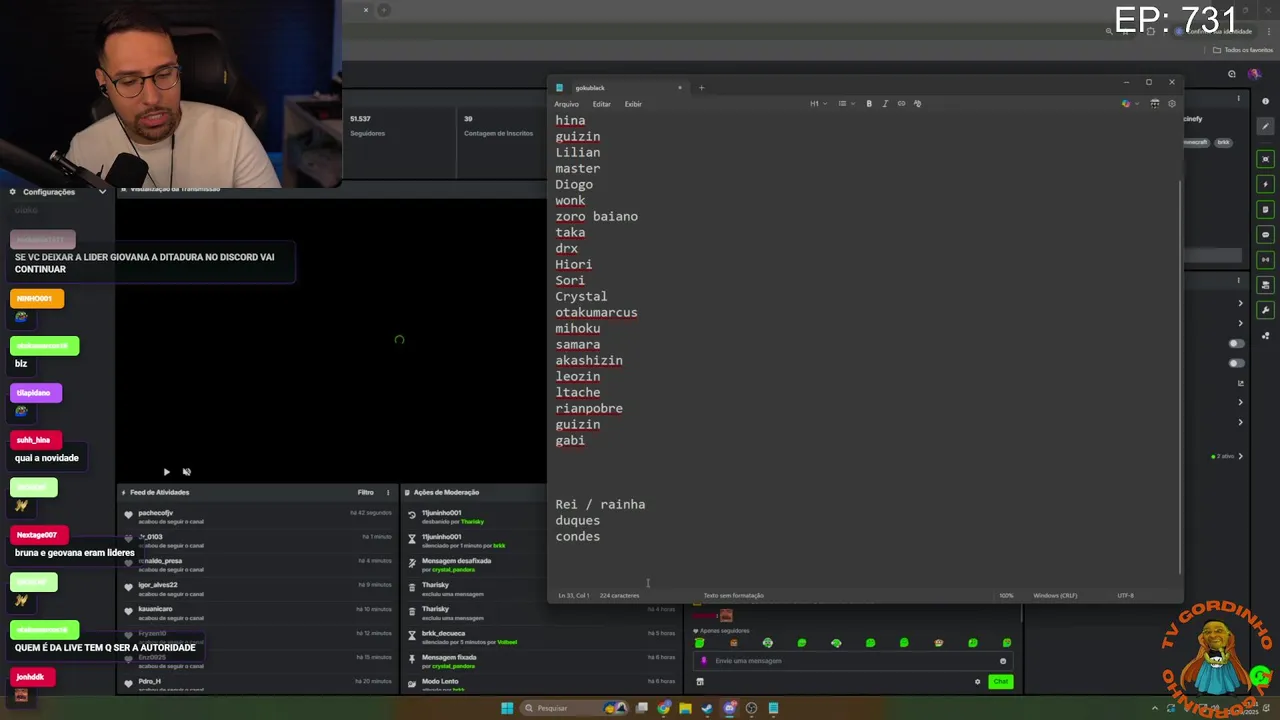The image size is (1280, 720).
Task: Click the igor_alves22 follower entry
Action: [257, 588]
